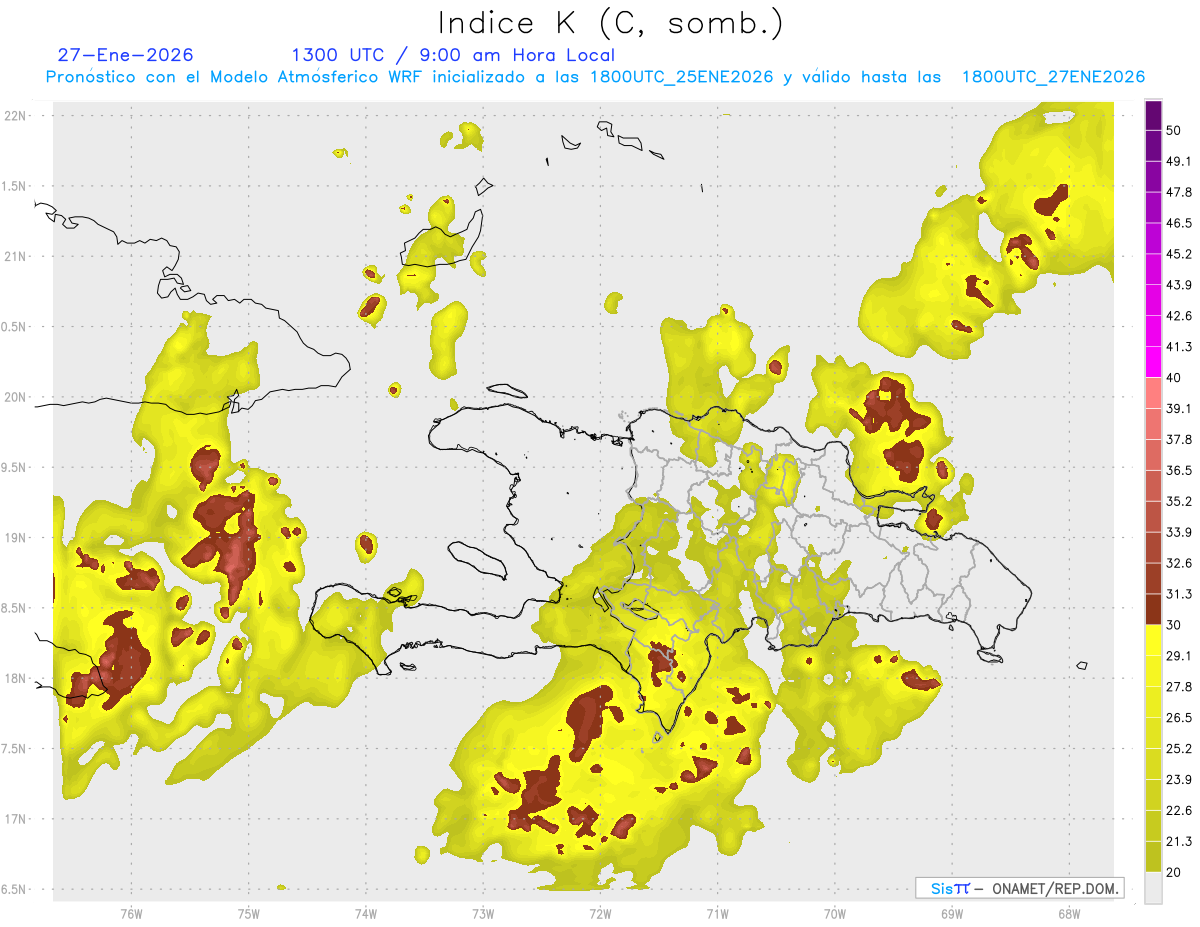The image size is (1200, 927).
Task: Click the 73W longitude axis label
Action: [483, 914]
